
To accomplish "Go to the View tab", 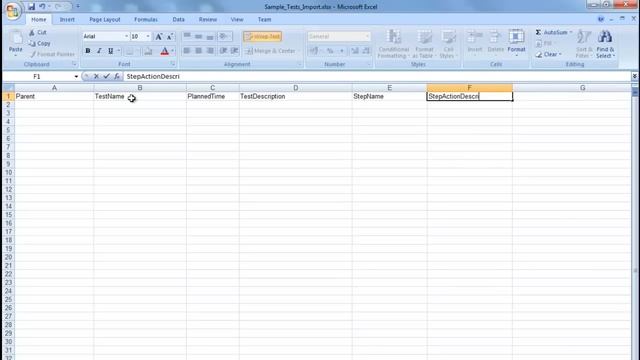I will (x=237, y=20).
